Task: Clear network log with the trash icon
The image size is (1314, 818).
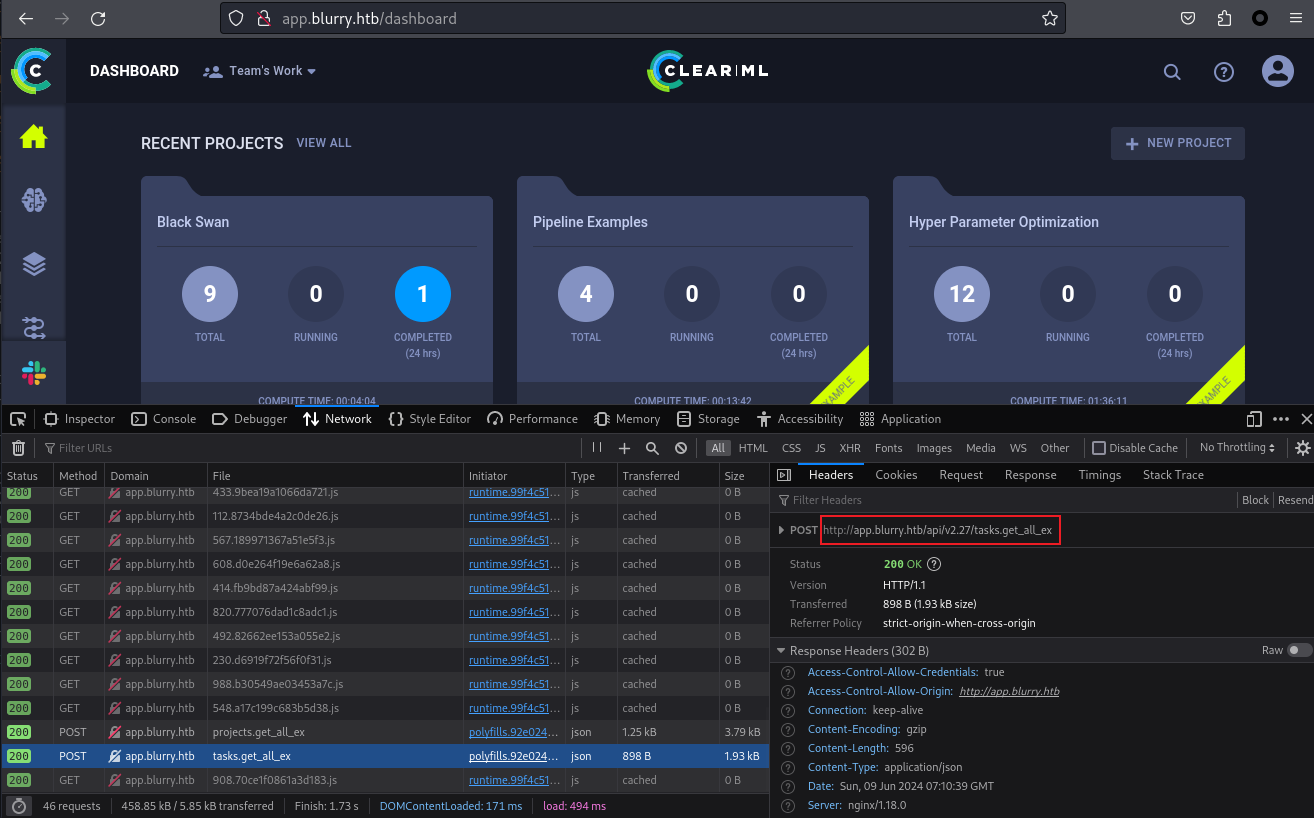Action: coord(18,448)
